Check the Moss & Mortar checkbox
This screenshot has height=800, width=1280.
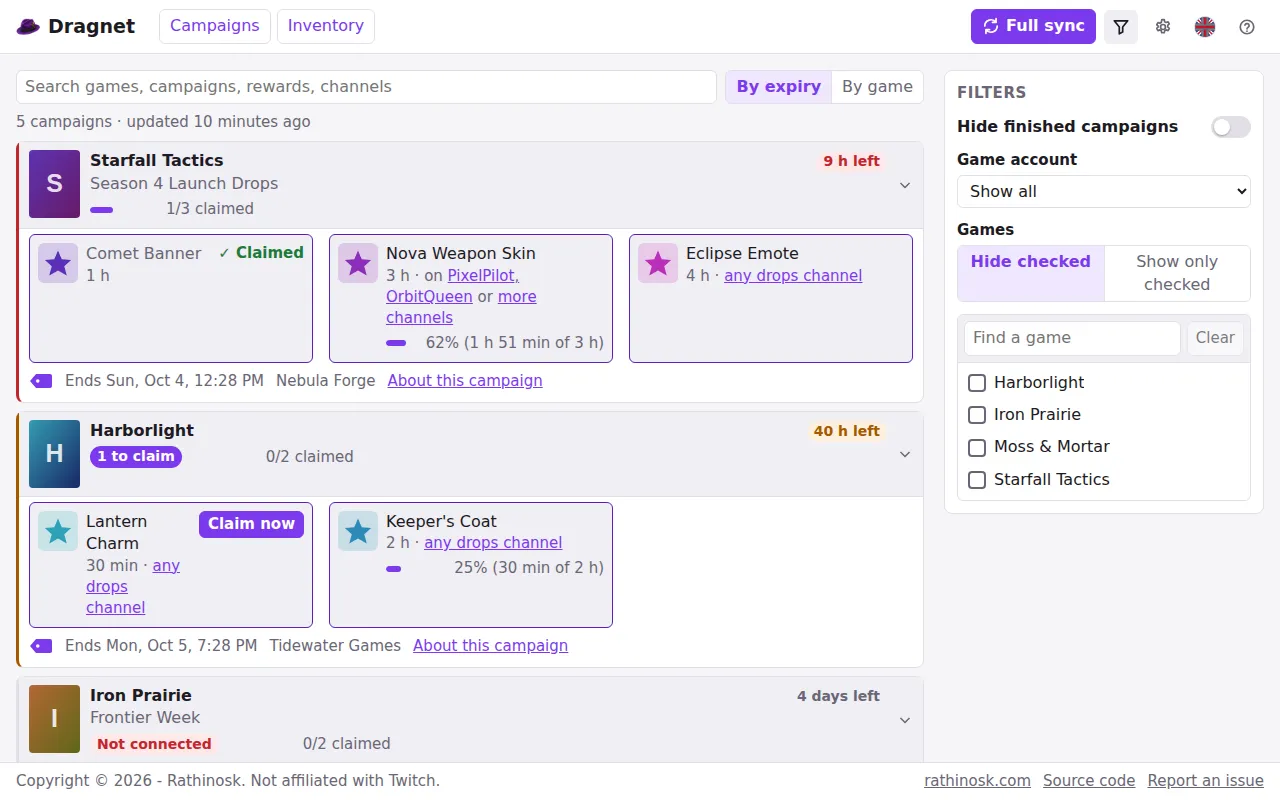click(977, 447)
